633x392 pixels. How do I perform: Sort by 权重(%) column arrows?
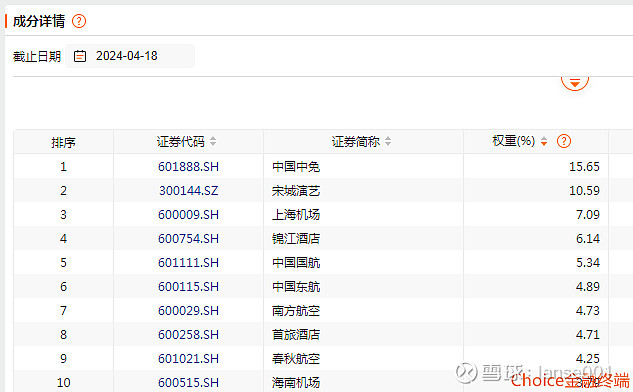pos(544,141)
